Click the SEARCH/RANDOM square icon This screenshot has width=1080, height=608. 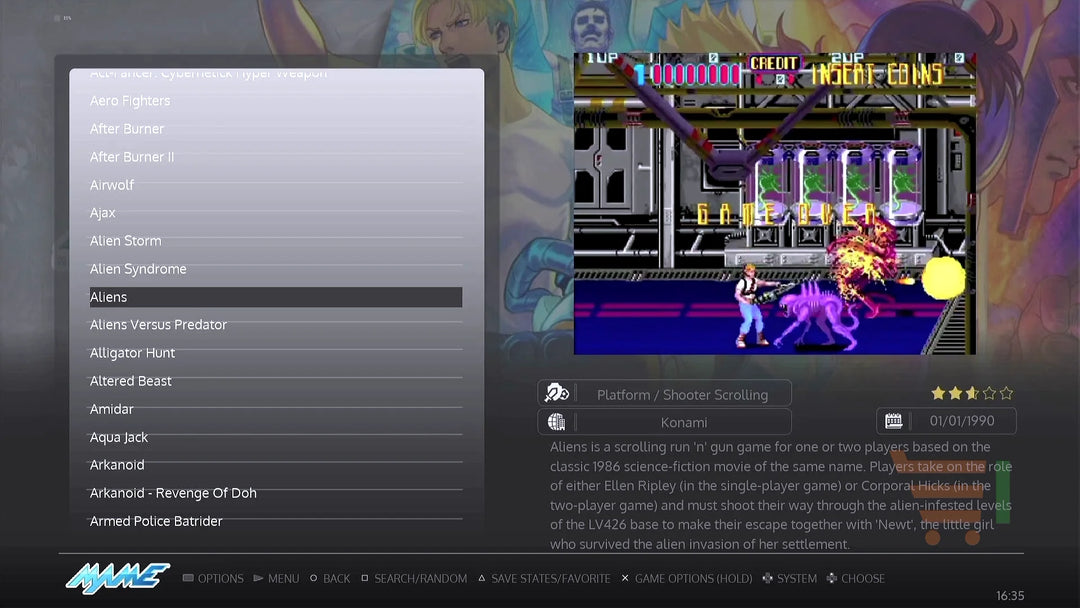click(364, 578)
